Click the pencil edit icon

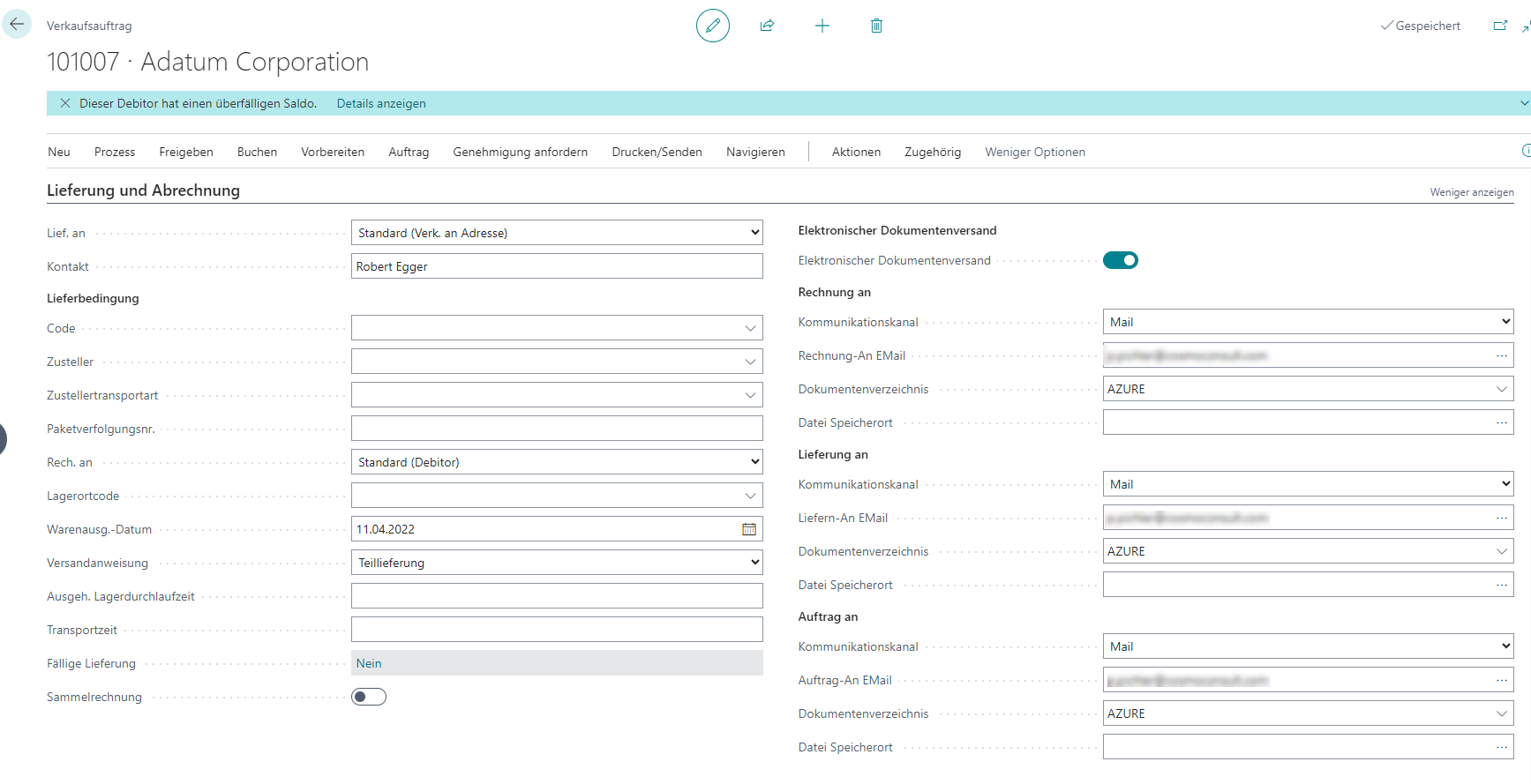(x=713, y=26)
